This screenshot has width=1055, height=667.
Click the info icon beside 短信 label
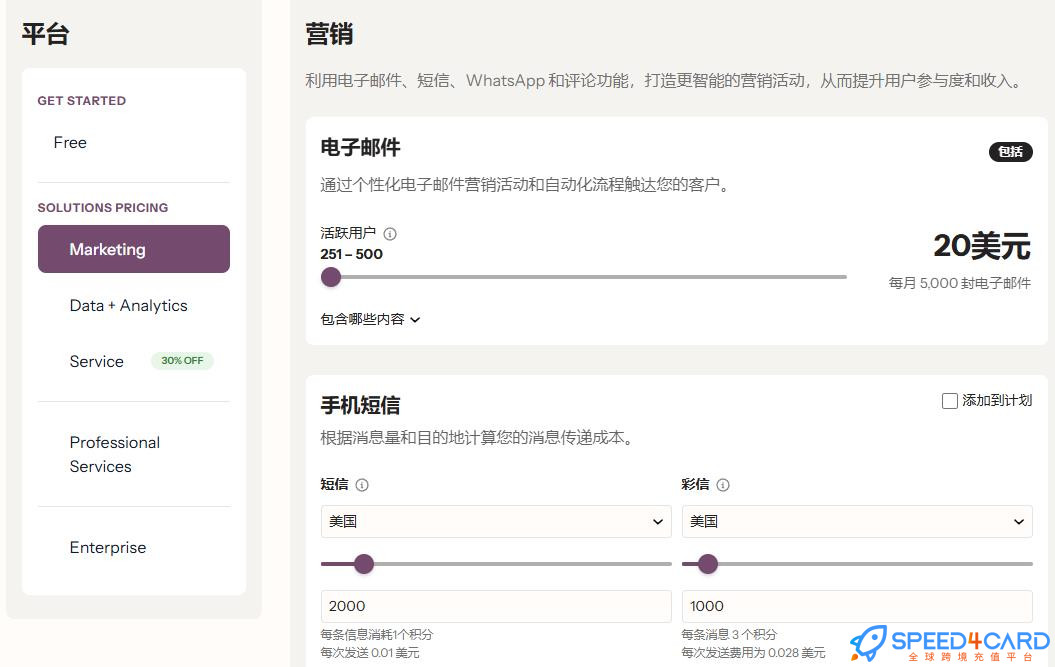click(362, 485)
